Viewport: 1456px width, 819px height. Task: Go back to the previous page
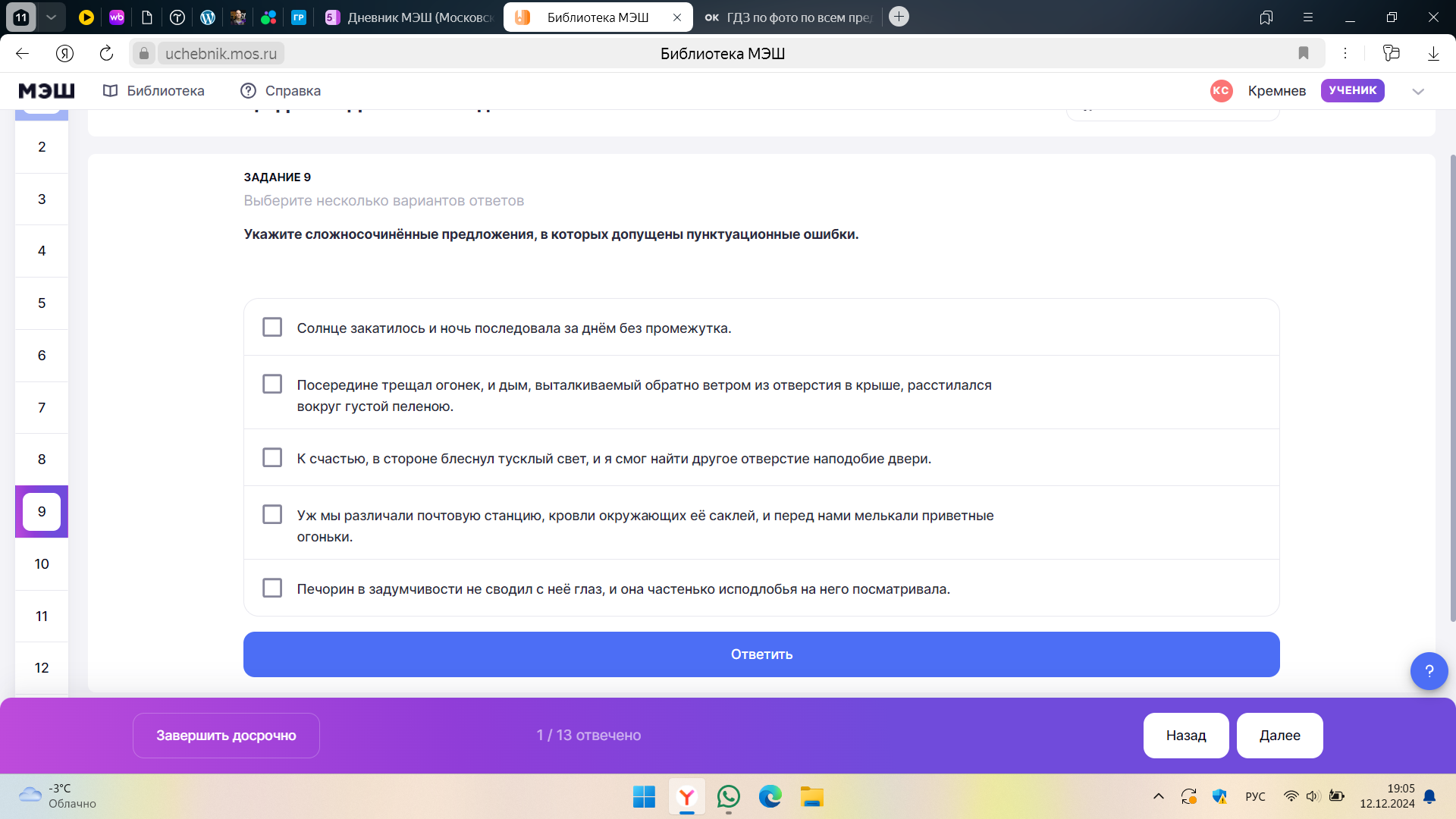(22, 53)
